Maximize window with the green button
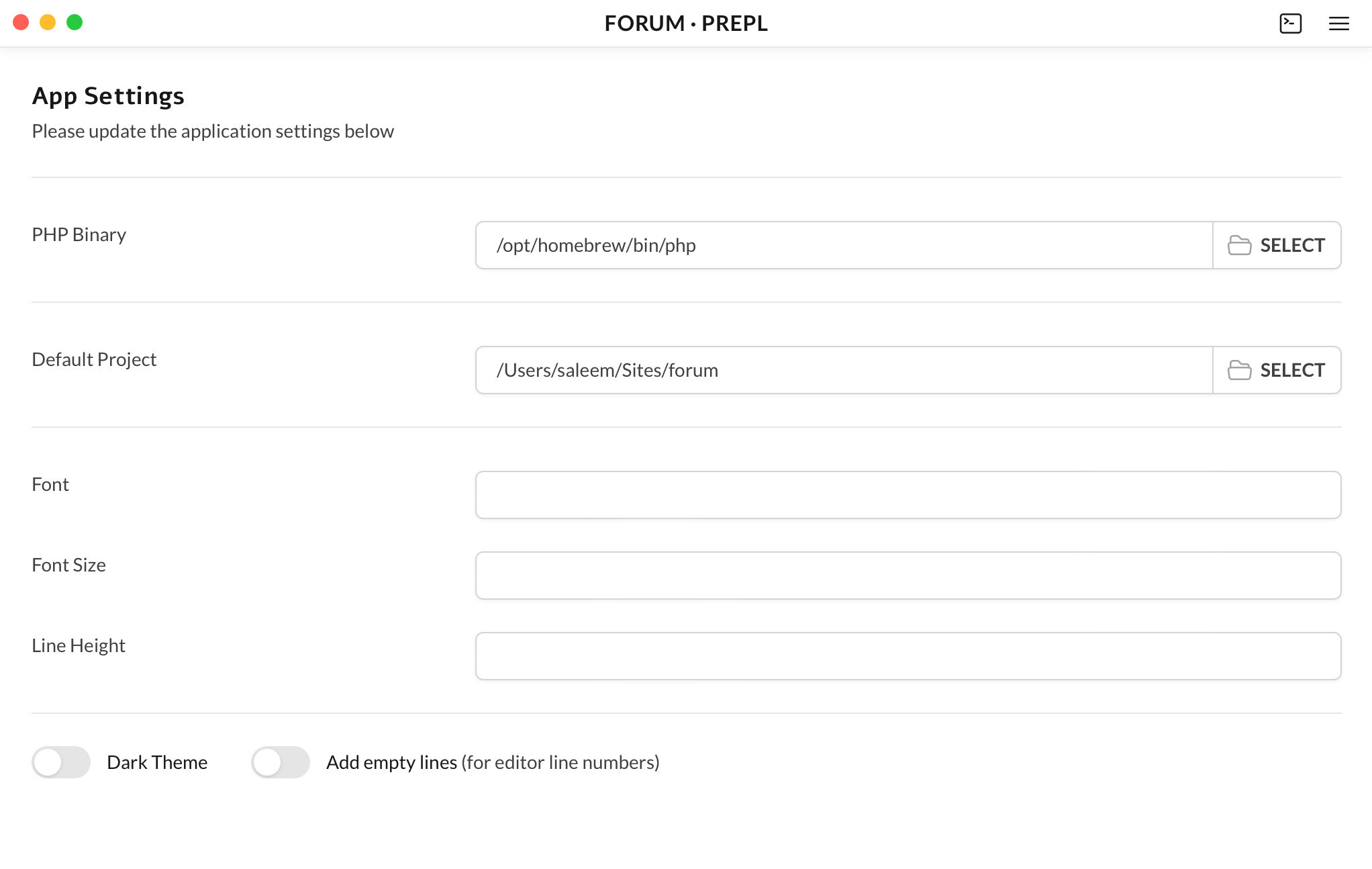The image size is (1372, 869). pos(75,23)
